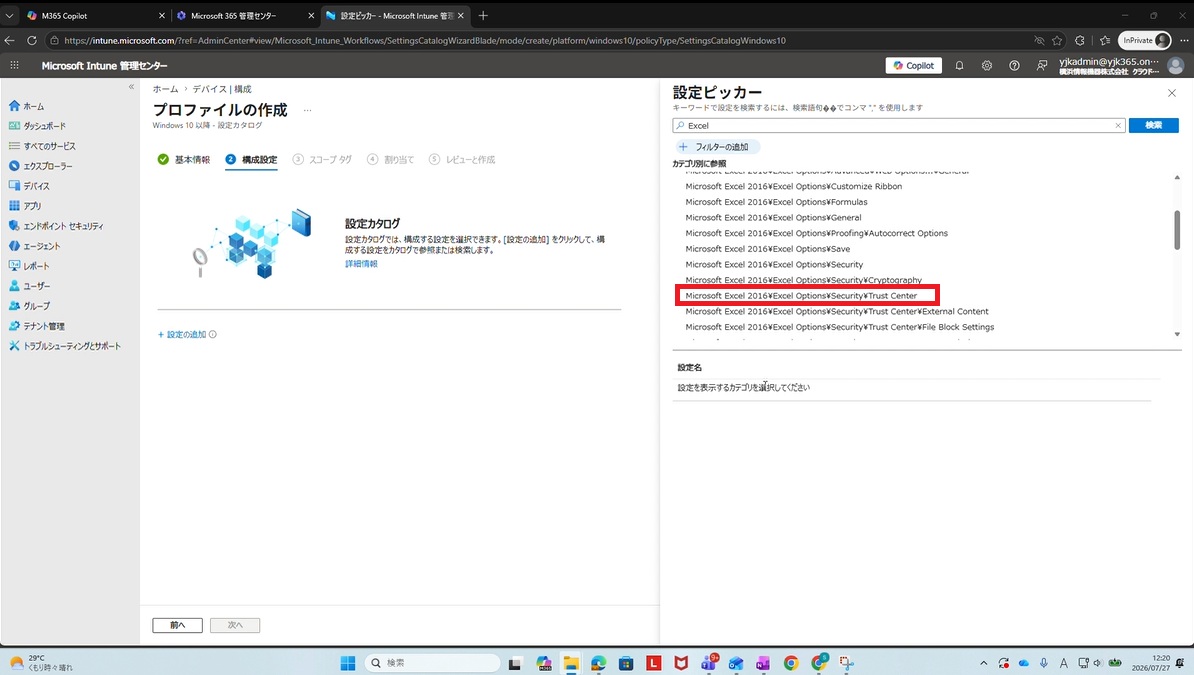Select Security\Cryptography category
1194x675 pixels.
[803, 280]
